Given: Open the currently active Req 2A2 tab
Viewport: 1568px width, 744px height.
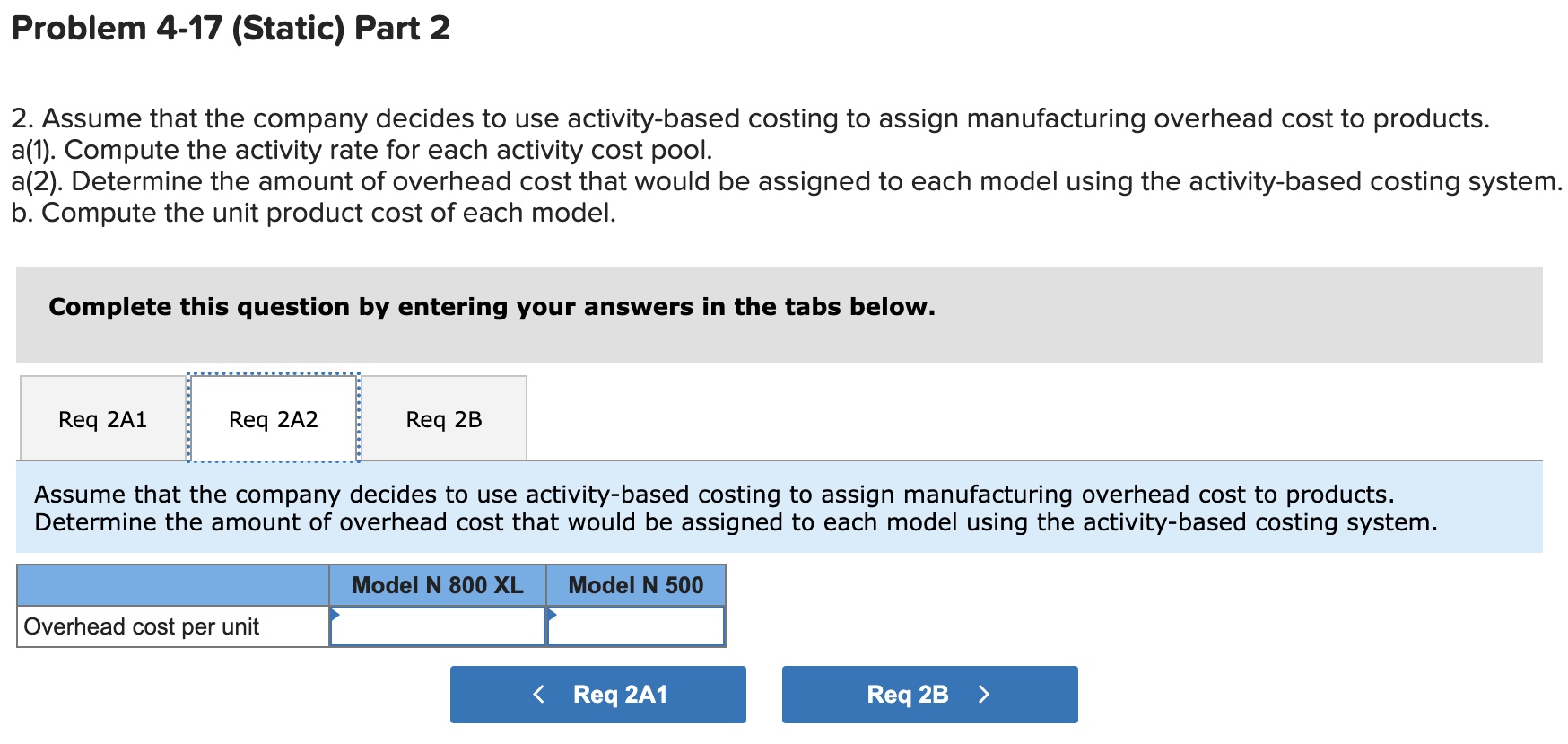Looking at the screenshot, I should tap(272, 418).
